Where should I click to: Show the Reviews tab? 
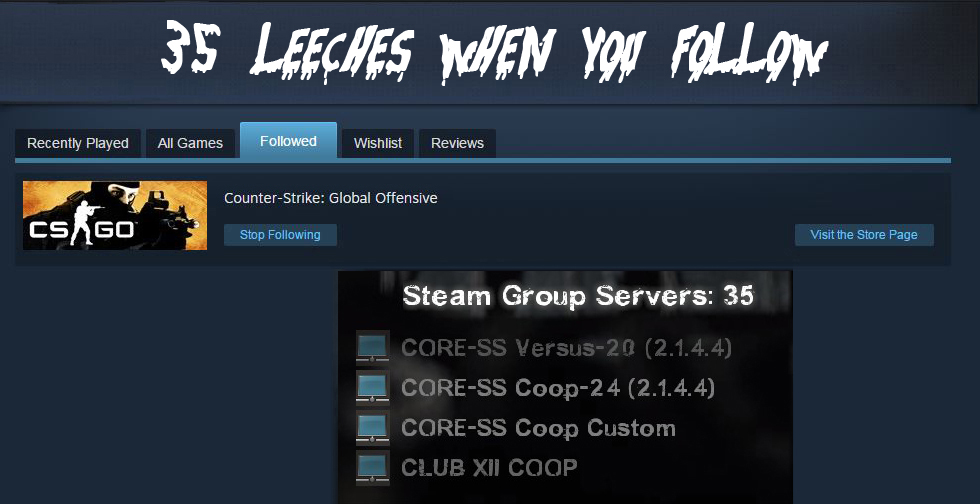[x=457, y=143]
